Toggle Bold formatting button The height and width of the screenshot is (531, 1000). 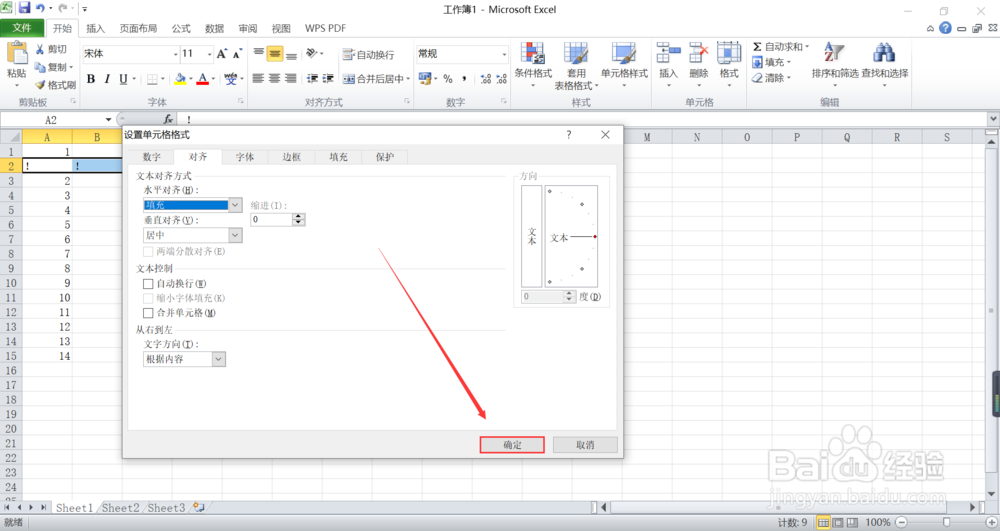[x=91, y=79]
